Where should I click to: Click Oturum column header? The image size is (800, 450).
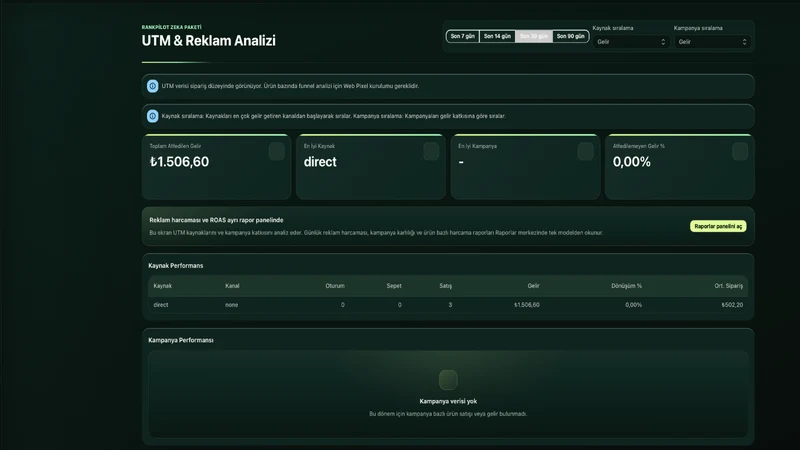coord(335,286)
